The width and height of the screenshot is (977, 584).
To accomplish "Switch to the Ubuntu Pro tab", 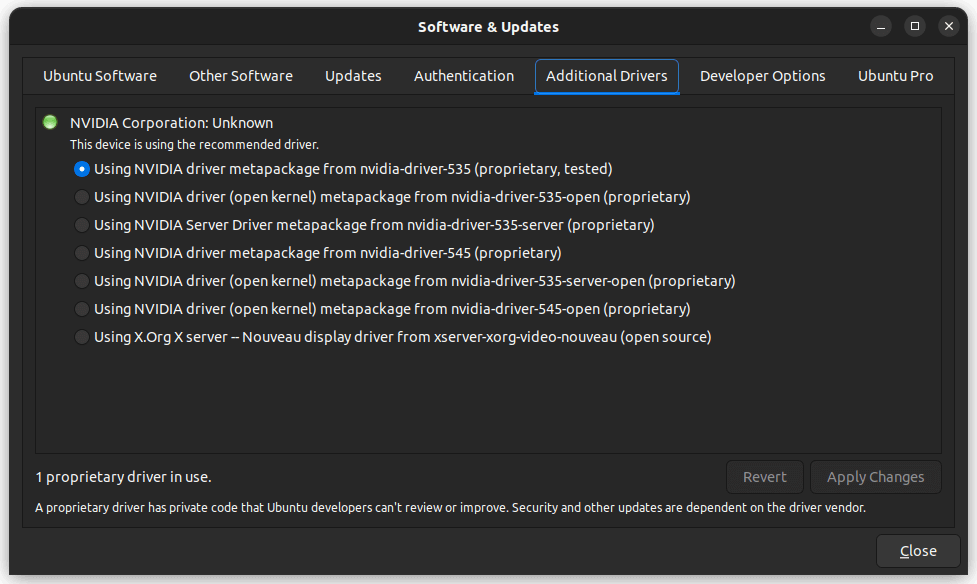I will (895, 76).
